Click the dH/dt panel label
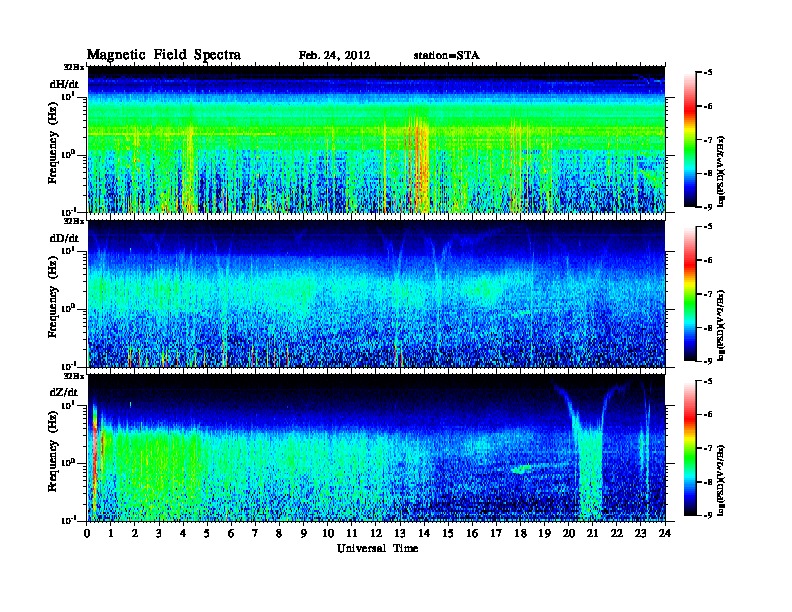The width and height of the screenshot is (792, 612). point(64,84)
